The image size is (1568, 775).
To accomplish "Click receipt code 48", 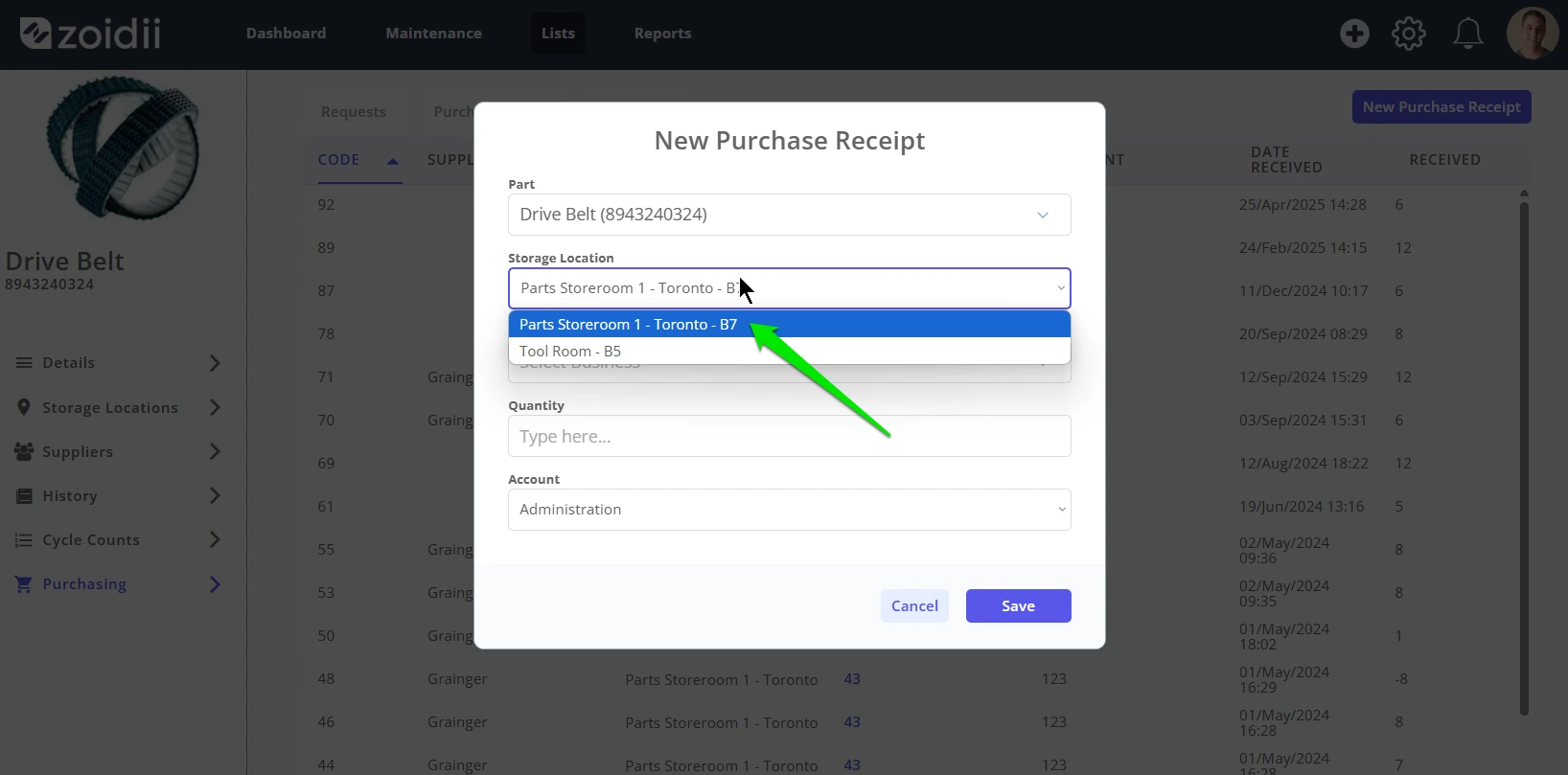I will coord(326,679).
